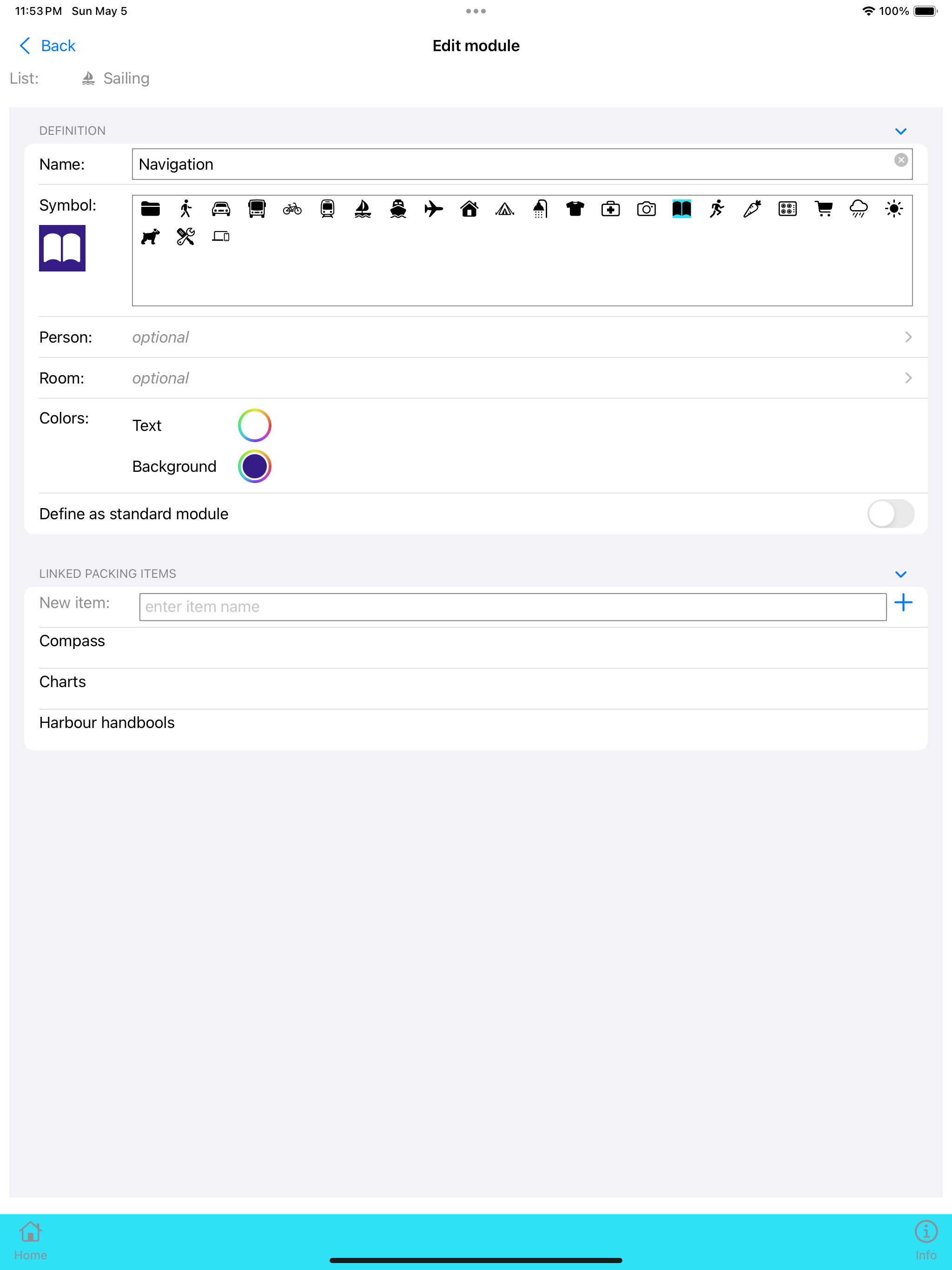Image resolution: width=952 pixels, height=1270 pixels.
Task: Choose the camera symbol
Action: pyautogui.click(x=647, y=208)
